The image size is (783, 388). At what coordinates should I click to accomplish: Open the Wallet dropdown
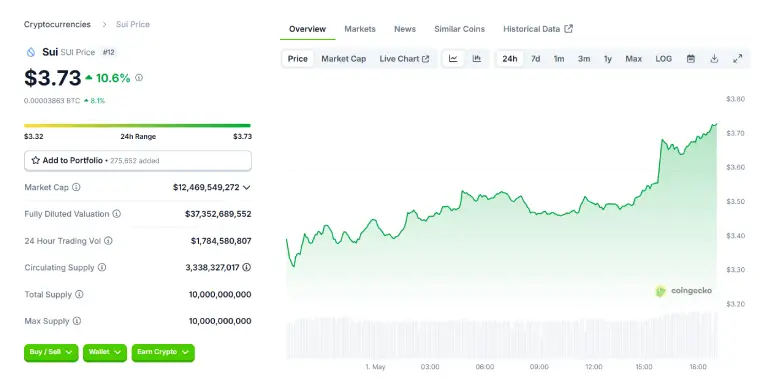105,353
